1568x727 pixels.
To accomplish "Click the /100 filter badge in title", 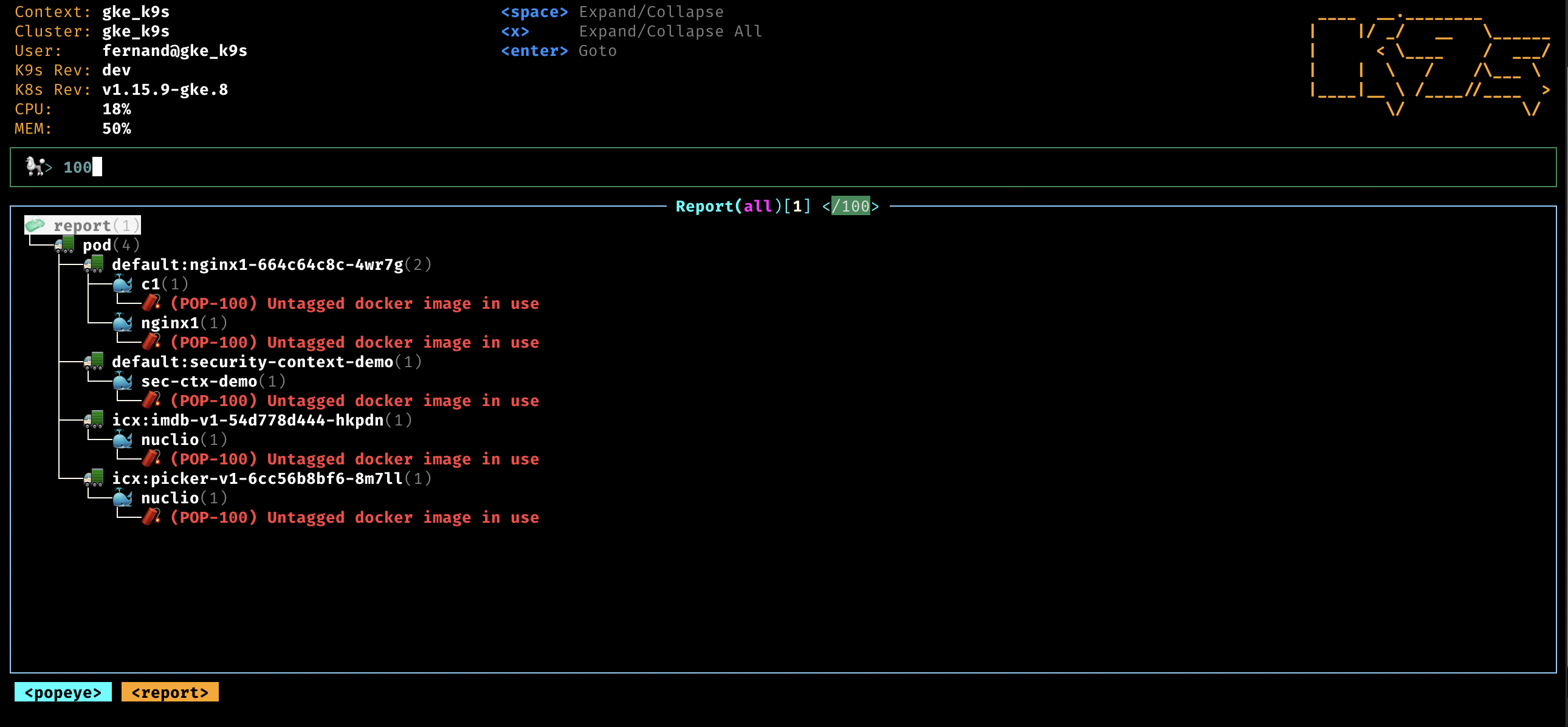I will tap(850, 207).
